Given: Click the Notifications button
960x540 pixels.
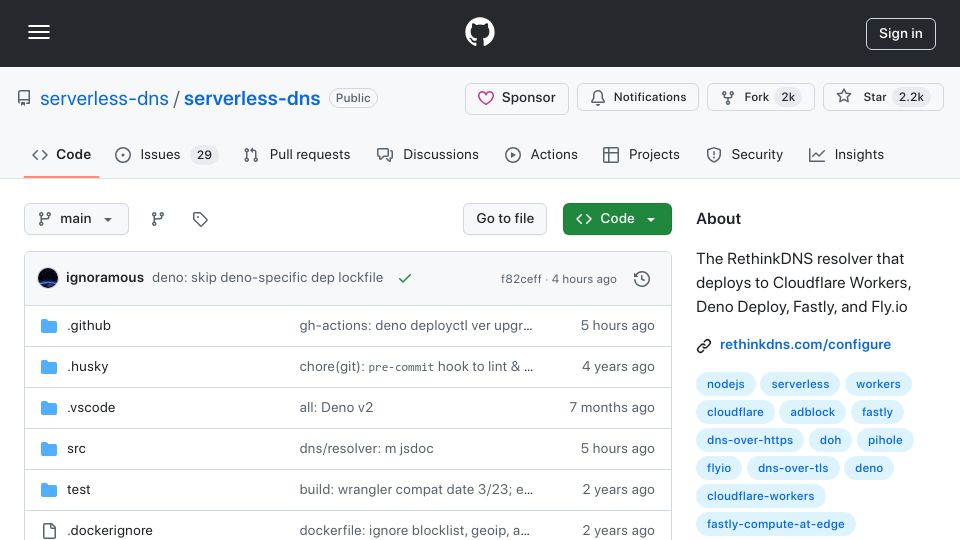Looking at the screenshot, I should click(638, 97).
